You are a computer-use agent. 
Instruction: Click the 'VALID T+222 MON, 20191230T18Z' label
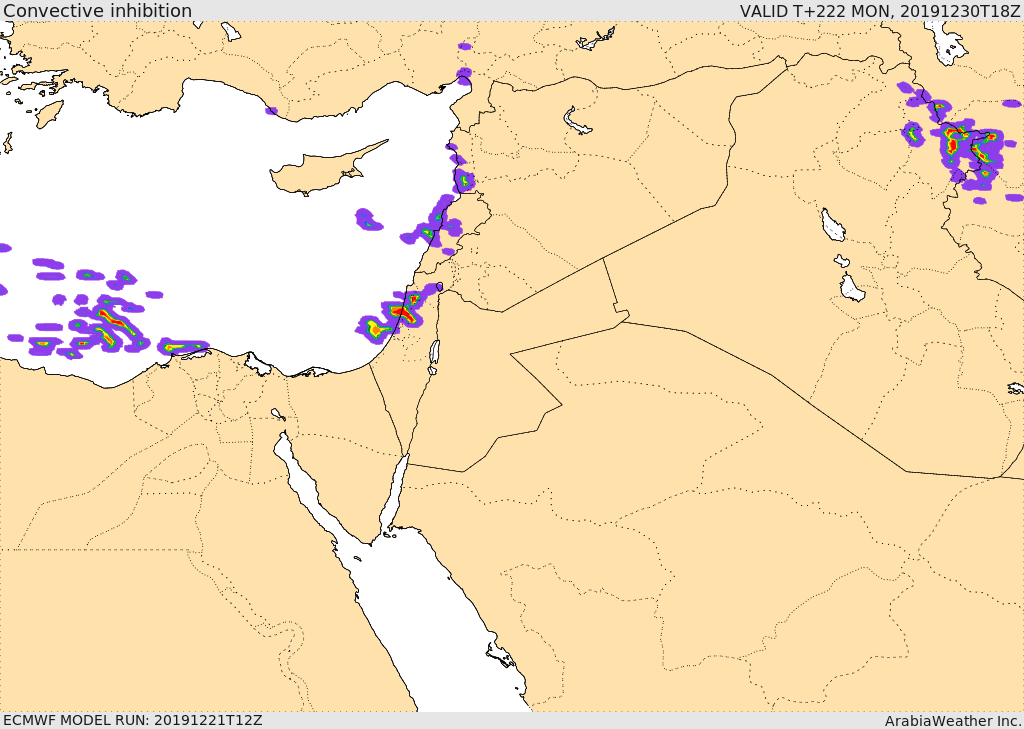(880, 11)
